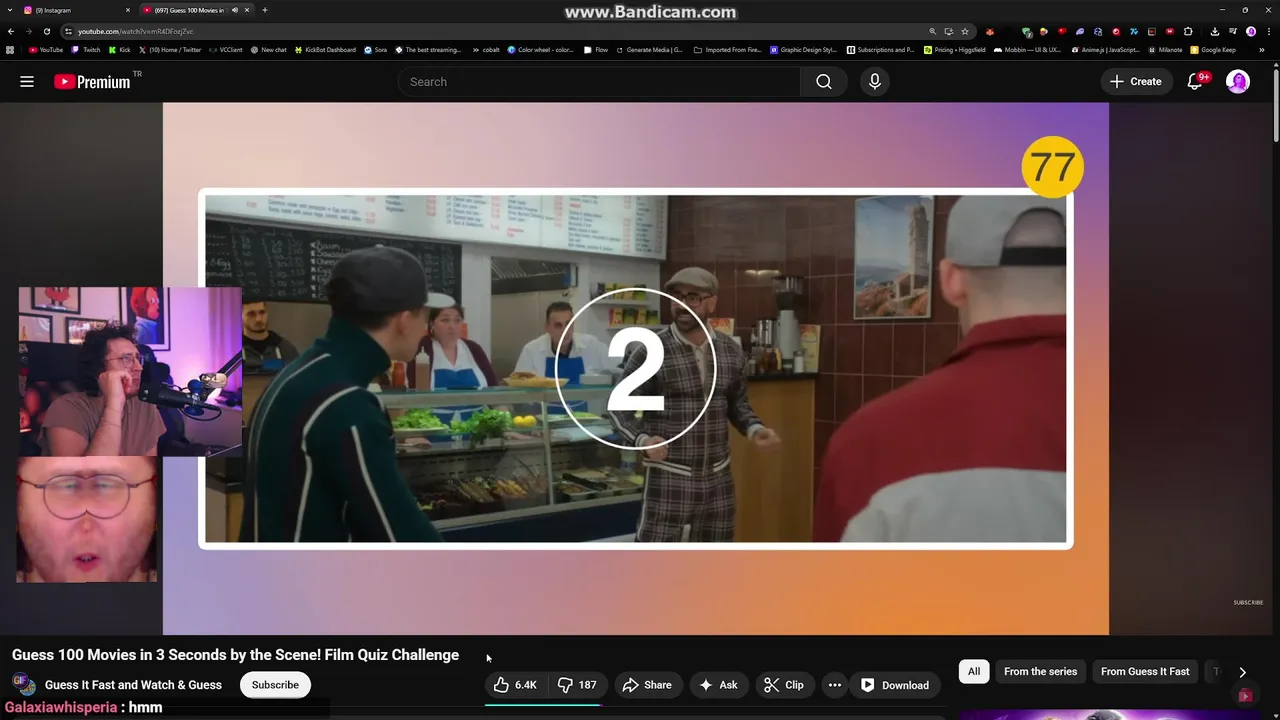Viewport: 1280px width, 720px height.
Task: Open the Color wheel bookmark
Action: [x=541, y=50]
